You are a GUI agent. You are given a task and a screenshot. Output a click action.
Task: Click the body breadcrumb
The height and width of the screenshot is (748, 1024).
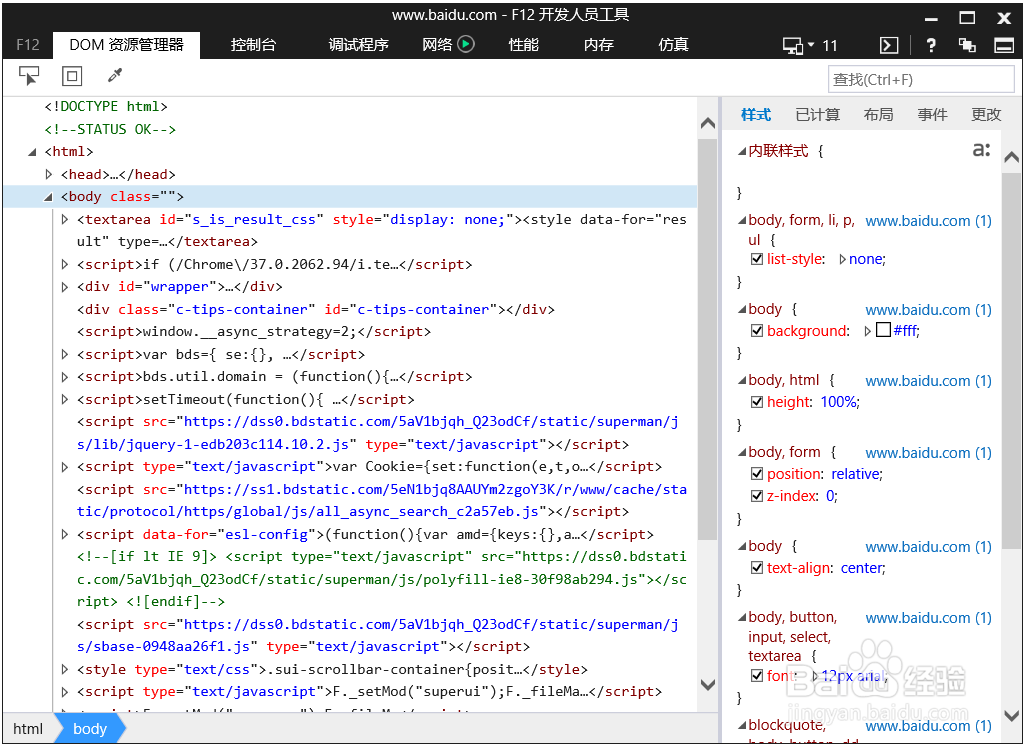(89, 729)
